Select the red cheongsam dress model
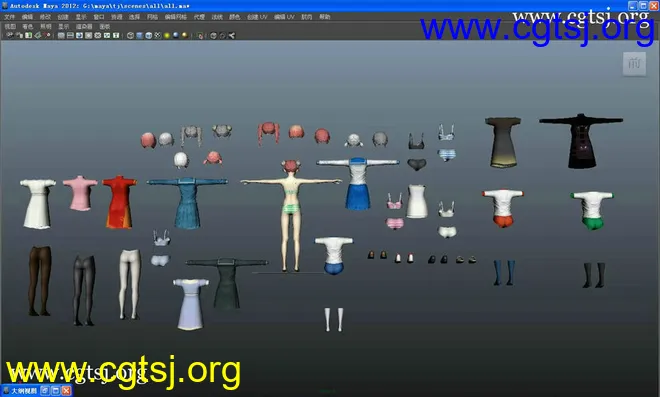This screenshot has width=660, height=397. [119, 202]
